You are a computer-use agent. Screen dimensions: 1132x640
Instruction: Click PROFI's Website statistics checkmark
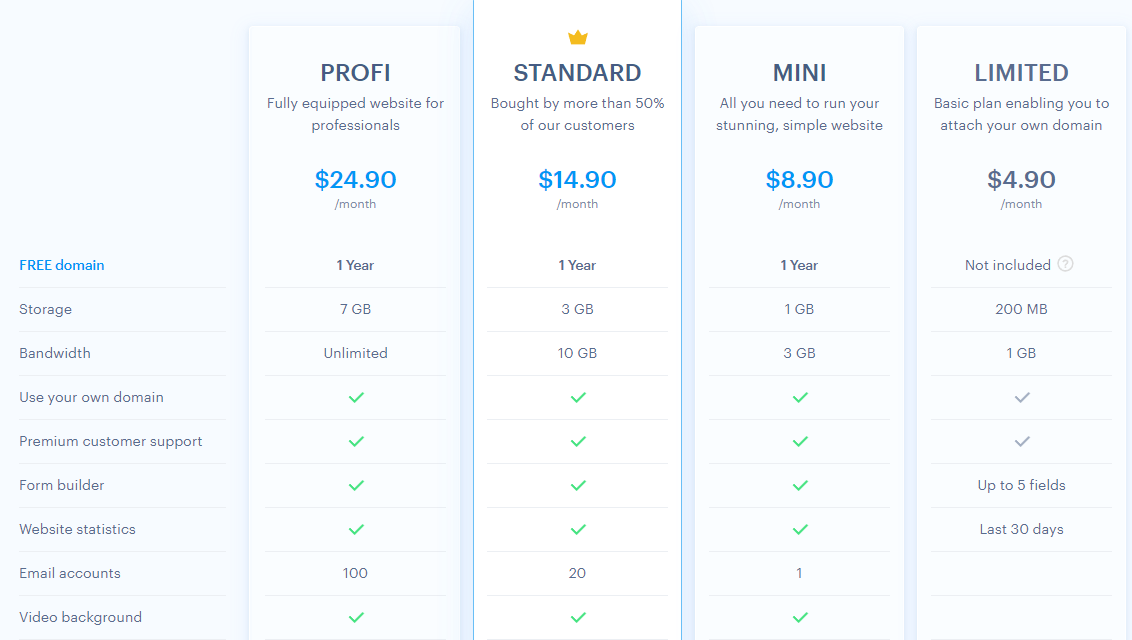356,530
